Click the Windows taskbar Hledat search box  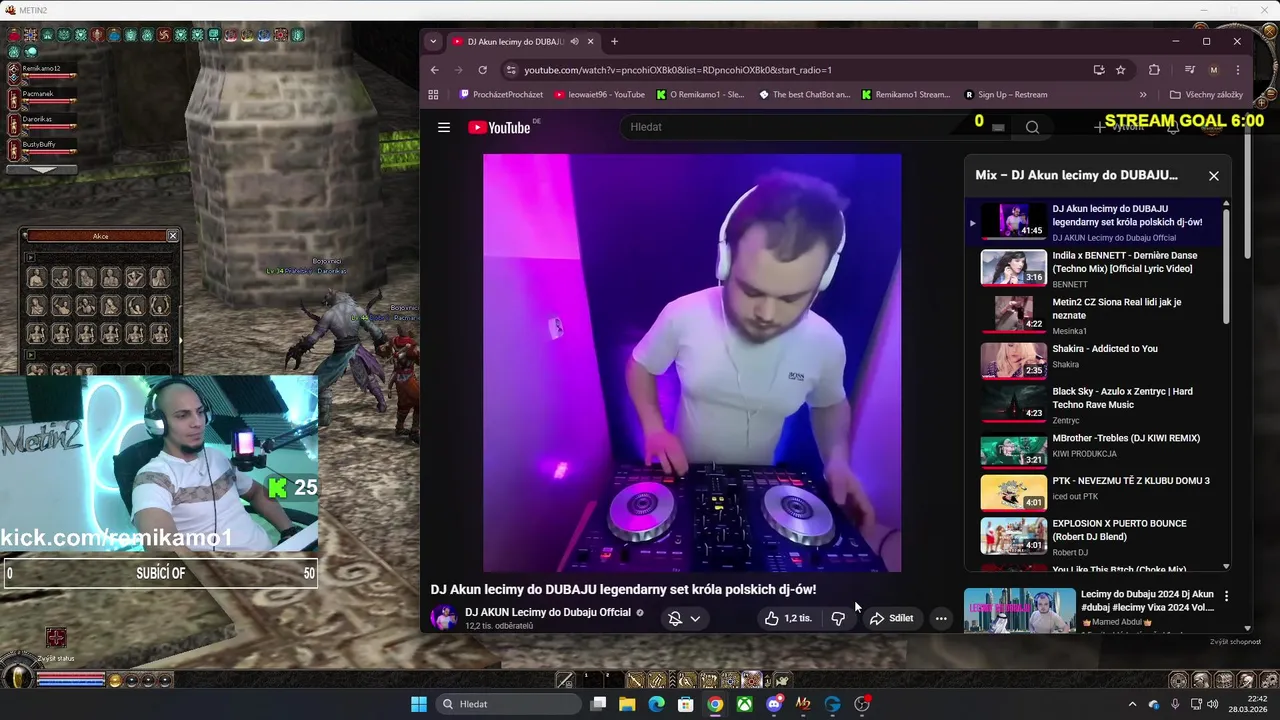508,704
